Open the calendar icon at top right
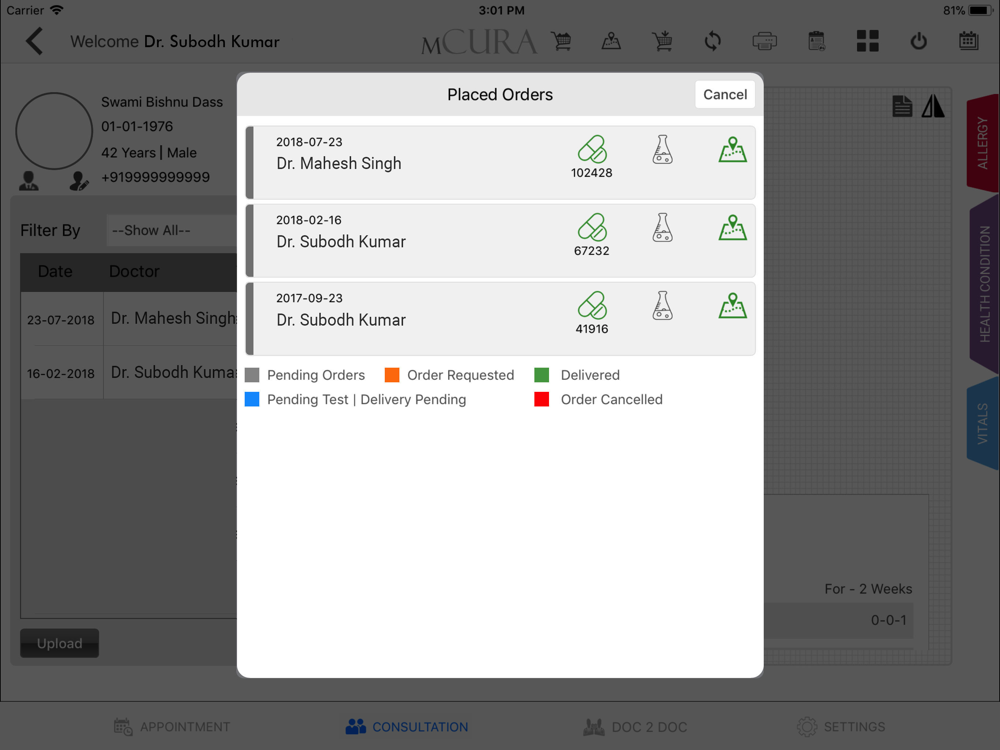1000x750 pixels. point(968,41)
